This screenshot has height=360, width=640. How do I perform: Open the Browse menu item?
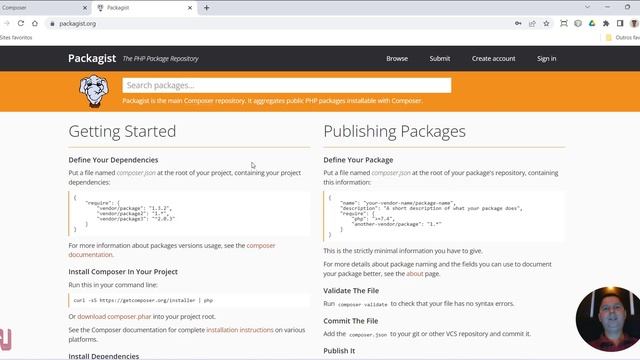(397, 59)
